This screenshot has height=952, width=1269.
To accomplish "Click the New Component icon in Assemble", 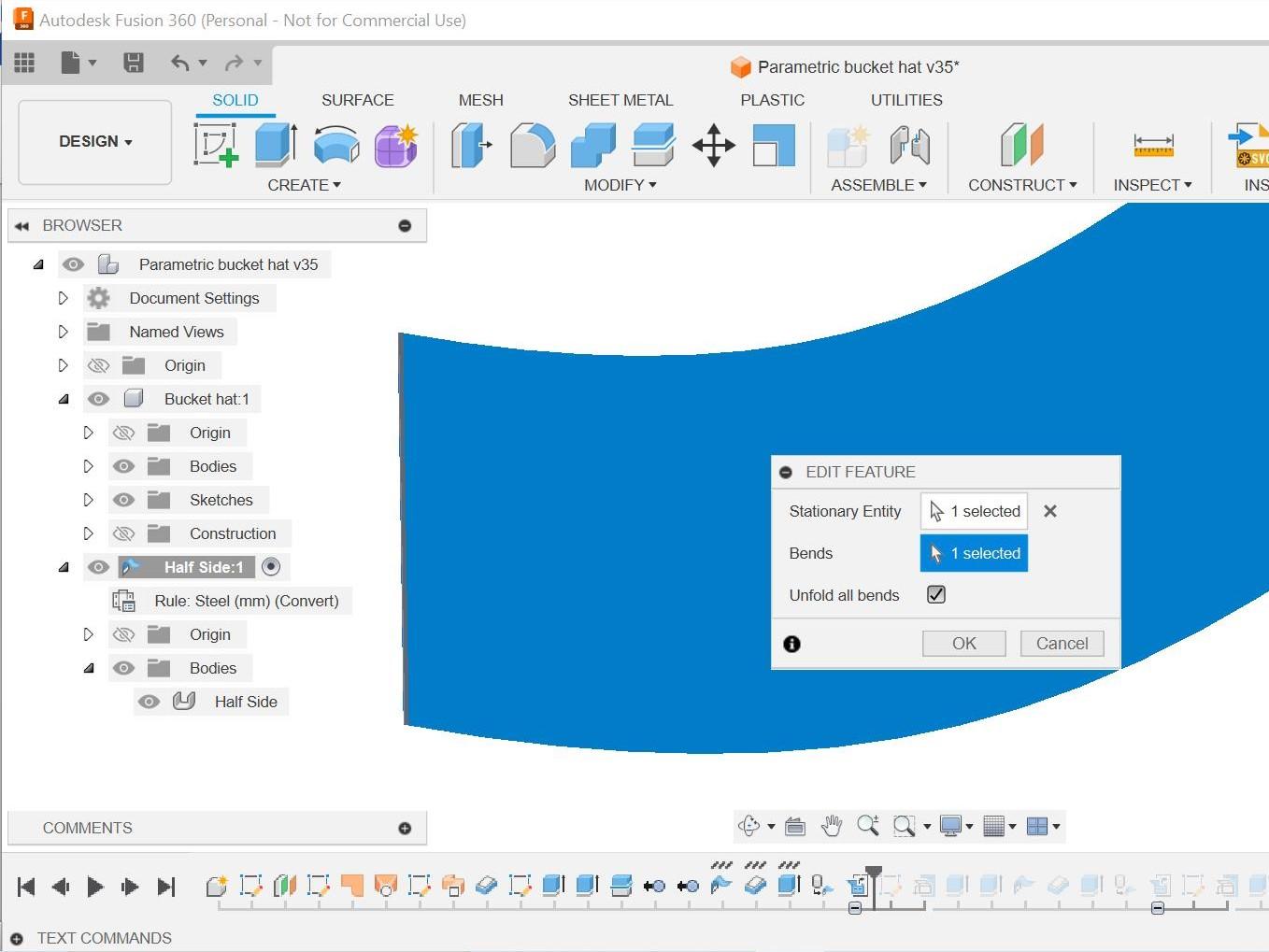I will (848, 145).
